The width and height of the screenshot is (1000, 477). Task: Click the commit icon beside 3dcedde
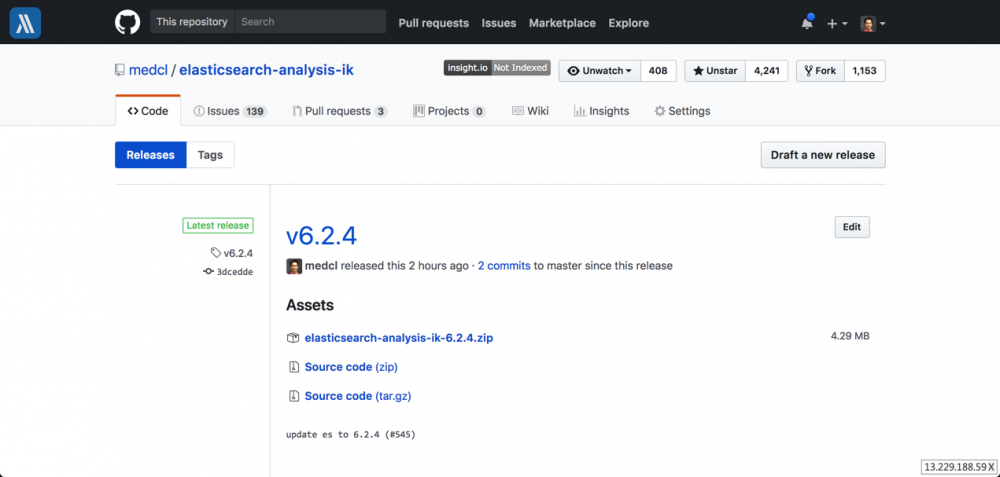click(209, 272)
